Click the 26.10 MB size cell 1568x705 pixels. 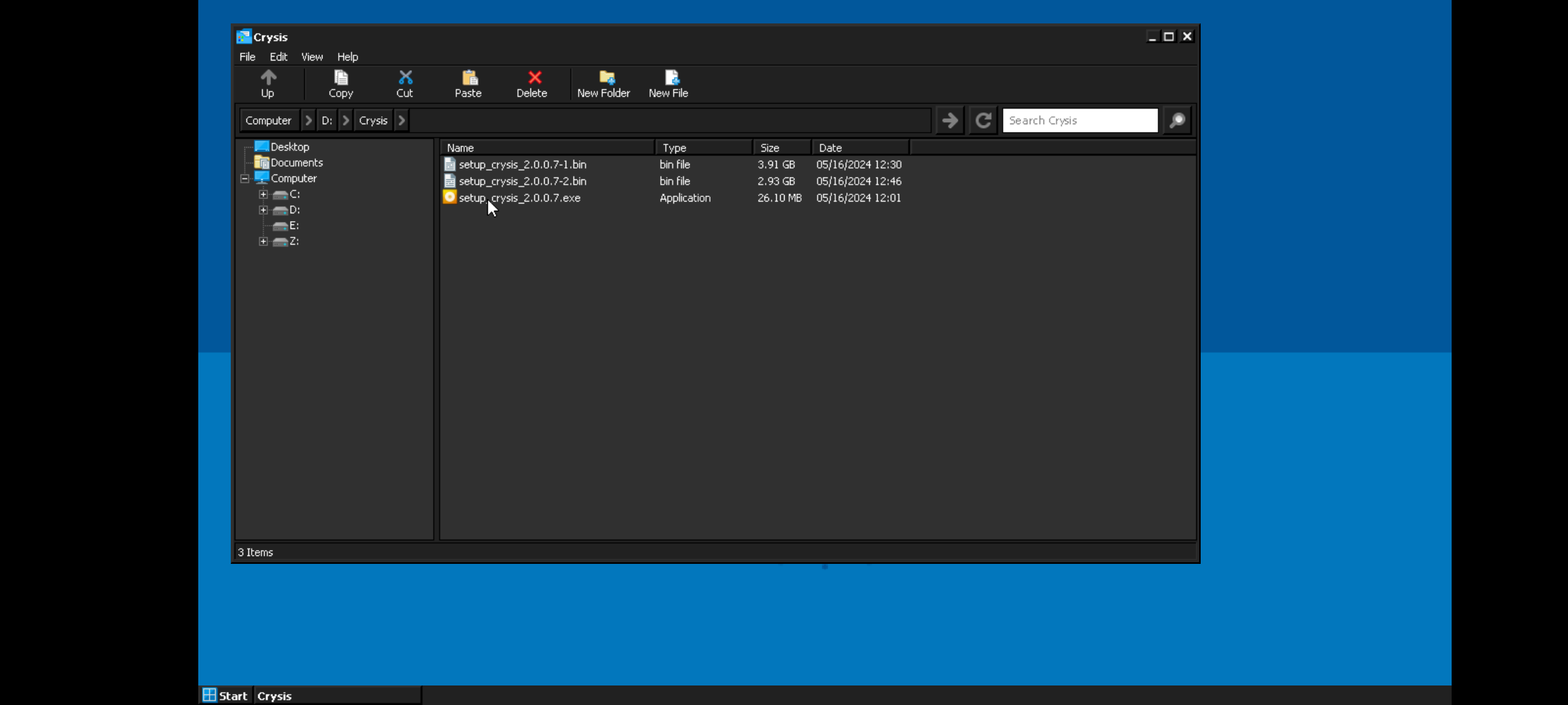(x=779, y=198)
